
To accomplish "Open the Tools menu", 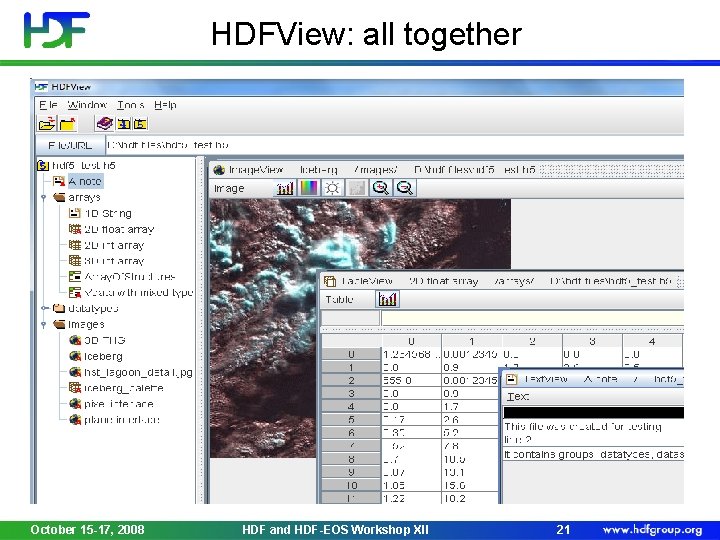I will click(130, 105).
